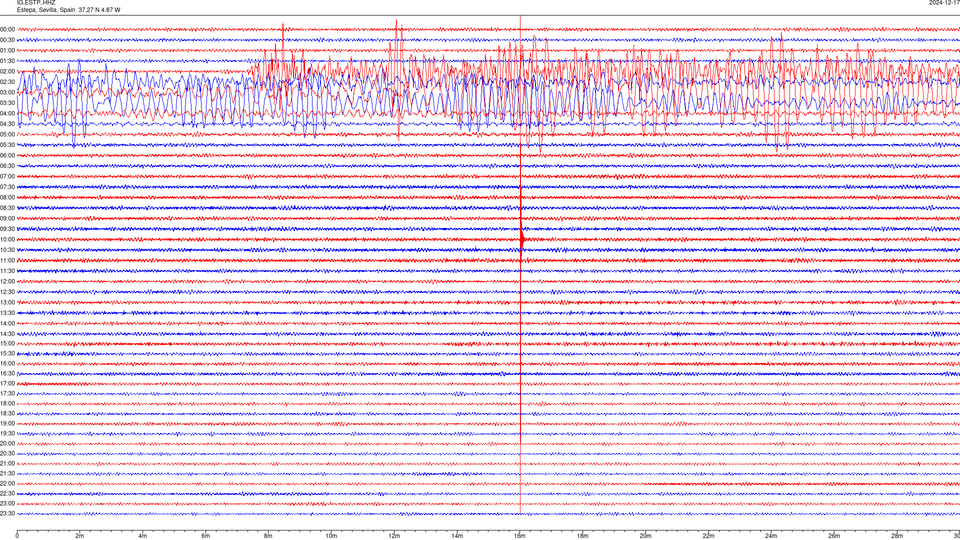Click the 14m axis tick label
This screenshot has height=540, width=960.
tap(457, 536)
